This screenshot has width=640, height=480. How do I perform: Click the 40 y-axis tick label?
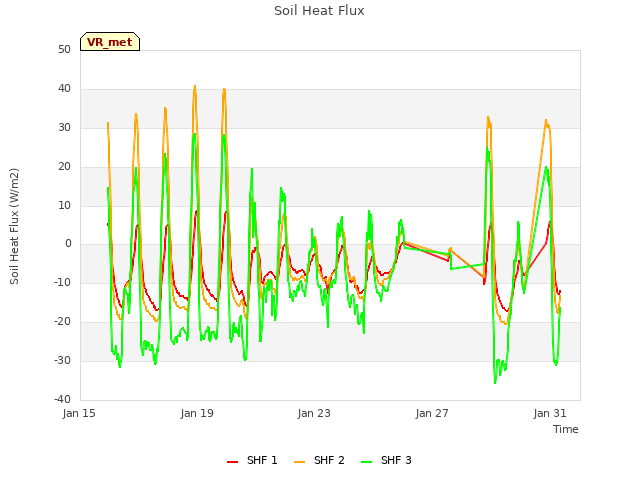[64, 89]
